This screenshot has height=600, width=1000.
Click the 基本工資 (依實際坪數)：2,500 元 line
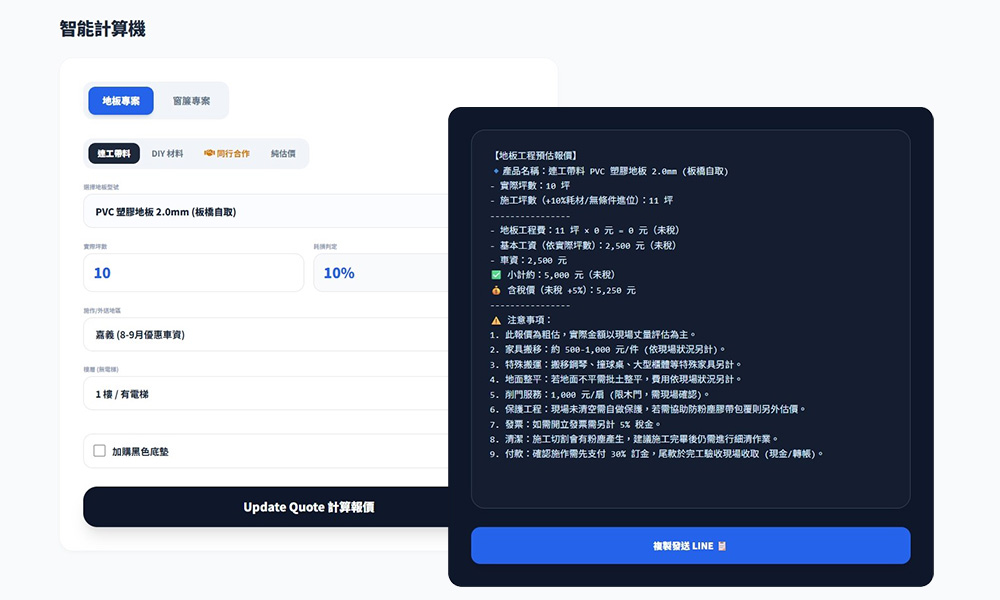(583, 245)
